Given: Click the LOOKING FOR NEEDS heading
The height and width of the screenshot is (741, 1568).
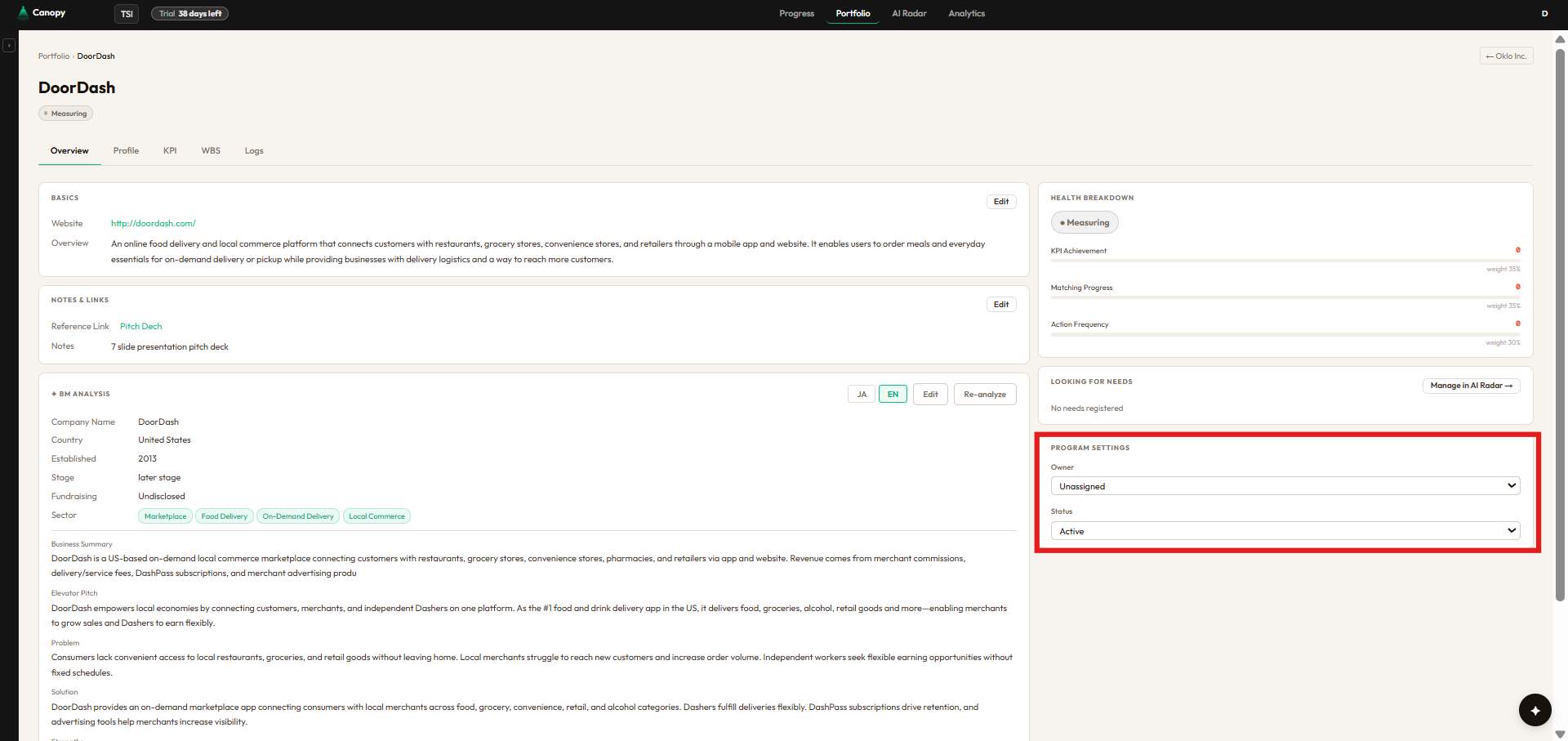Looking at the screenshot, I should click(1091, 382).
